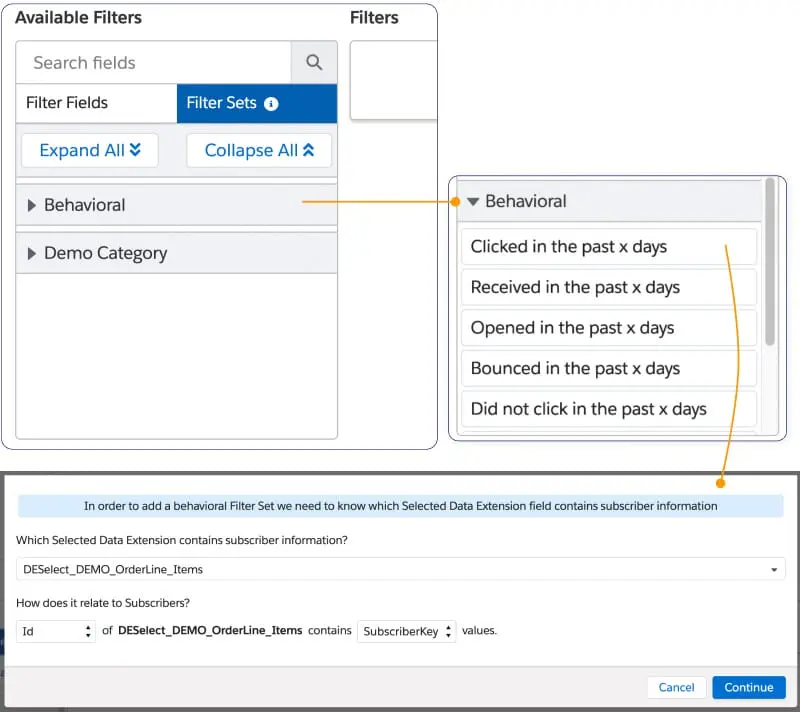Click the Collapse All button
Image resolution: width=800 pixels, height=712 pixels.
(259, 151)
